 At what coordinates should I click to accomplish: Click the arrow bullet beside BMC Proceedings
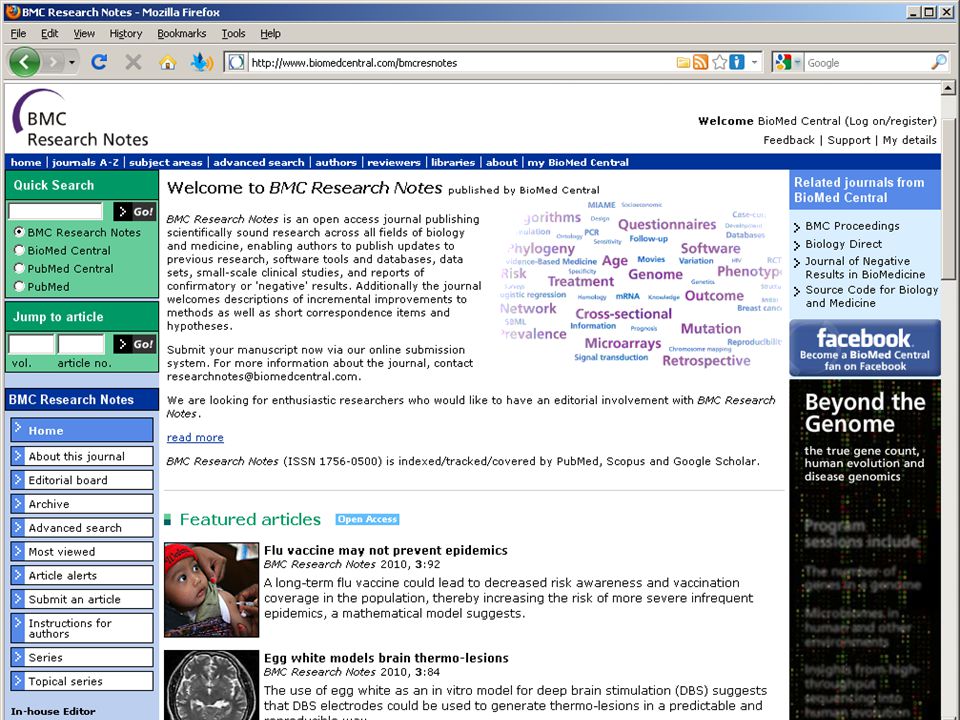click(x=797, y=227)
